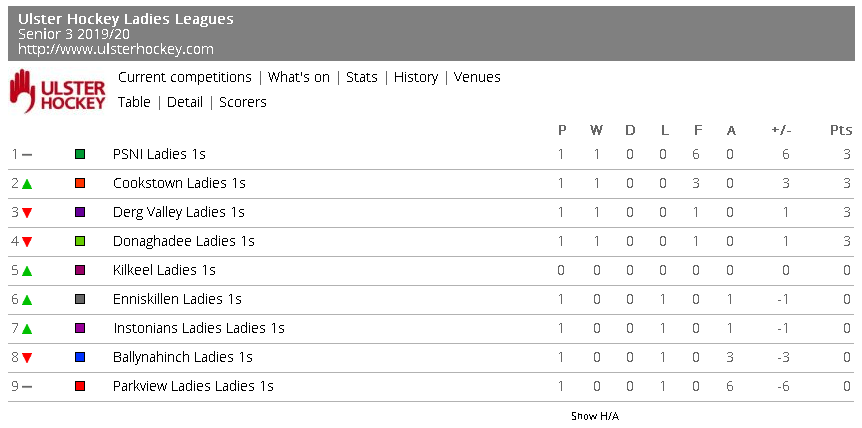Switch to the Scorers tab
Screen dimensions: 862x428
pos(243,102)
